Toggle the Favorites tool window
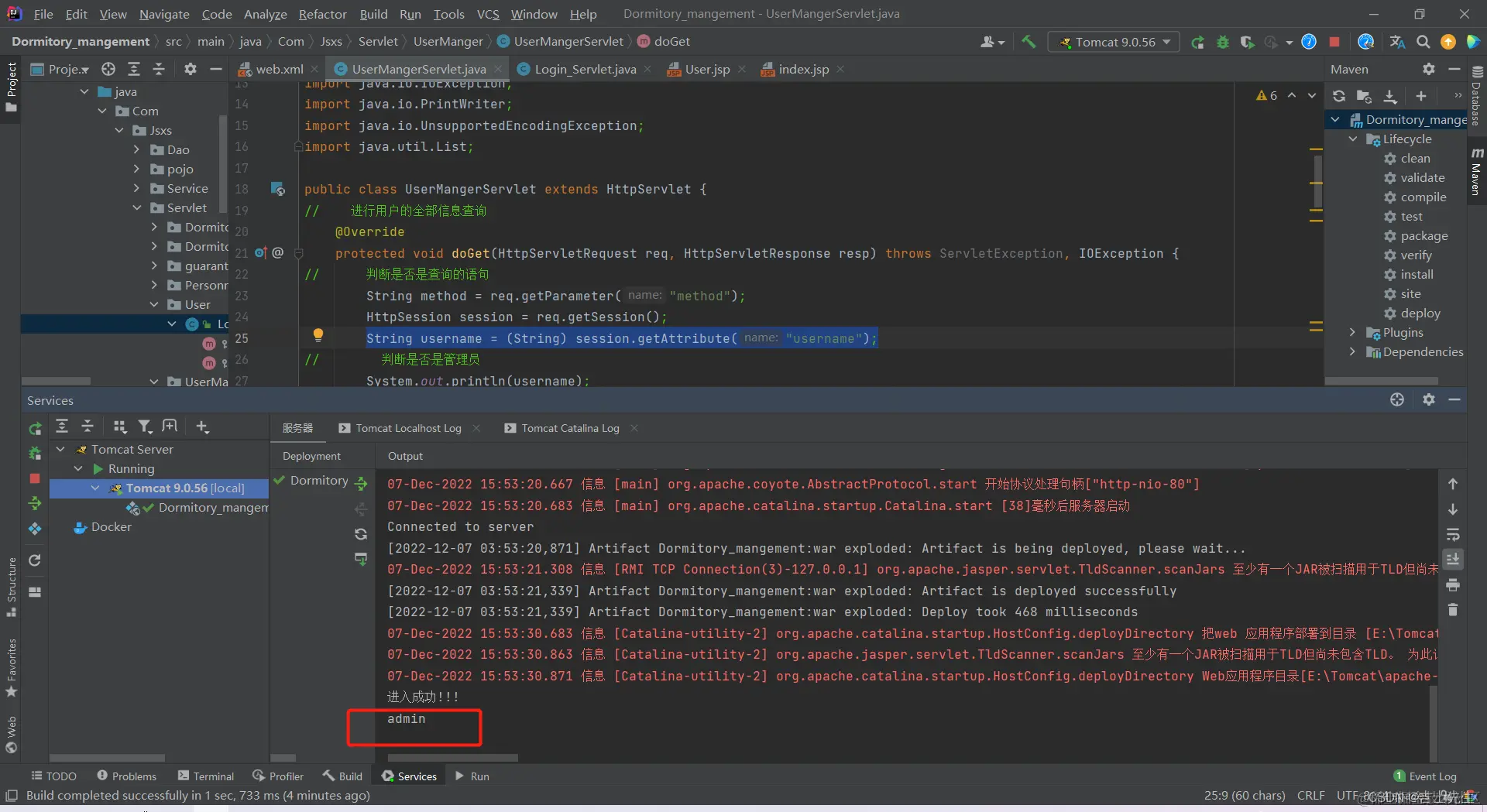The height and width of the screenshot is (812, 1487). 11,668
